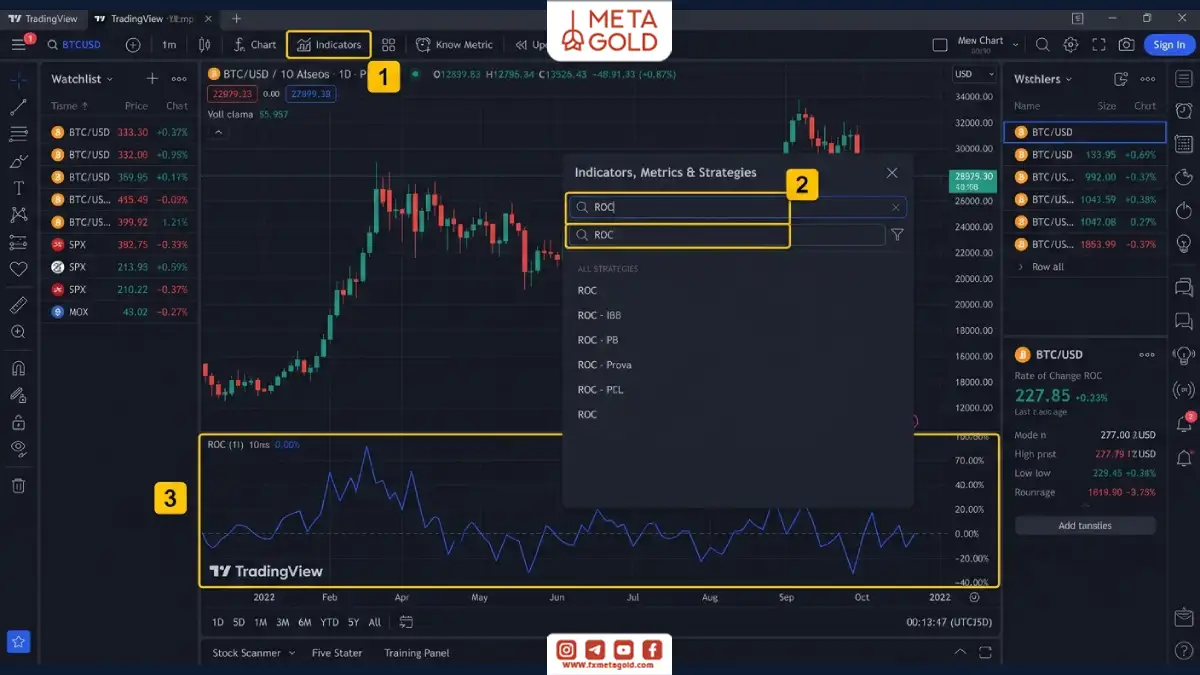
Task: Open the calendar sidebar icon
Action: click(1184, 143)
